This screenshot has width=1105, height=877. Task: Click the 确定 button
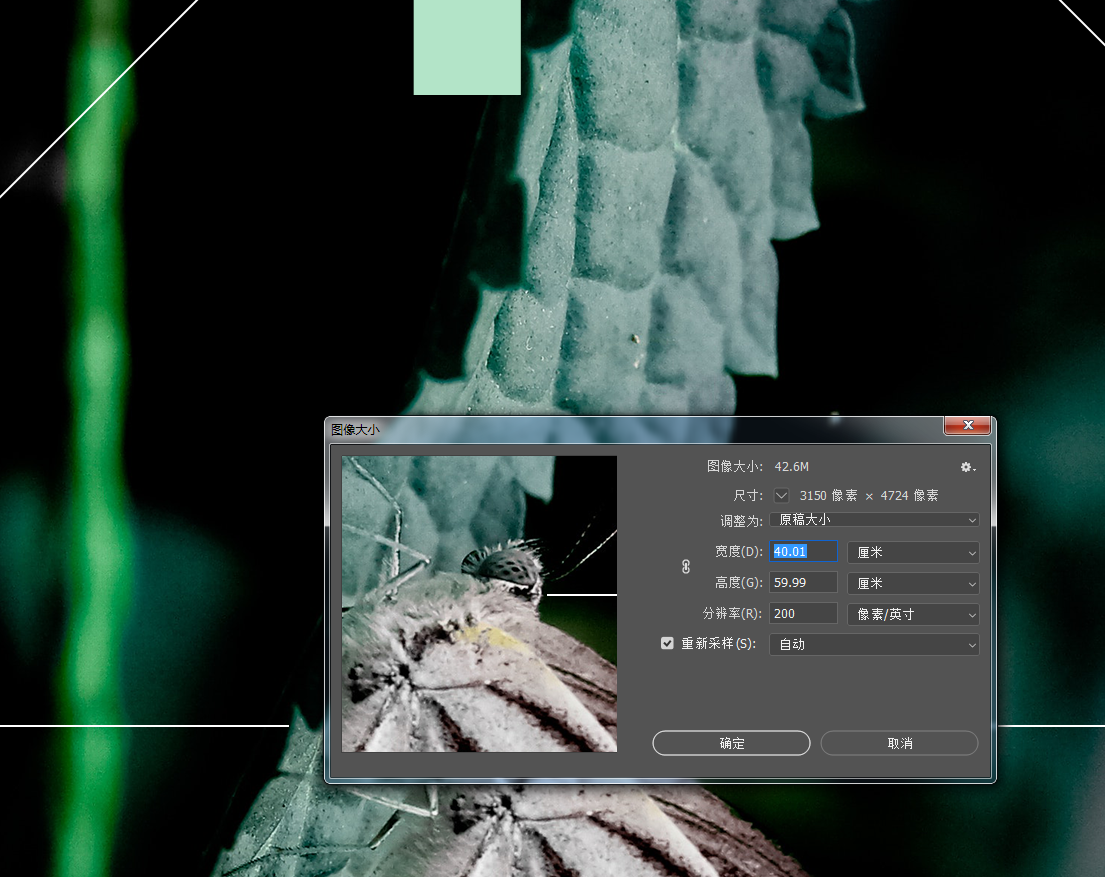[731, 743]
